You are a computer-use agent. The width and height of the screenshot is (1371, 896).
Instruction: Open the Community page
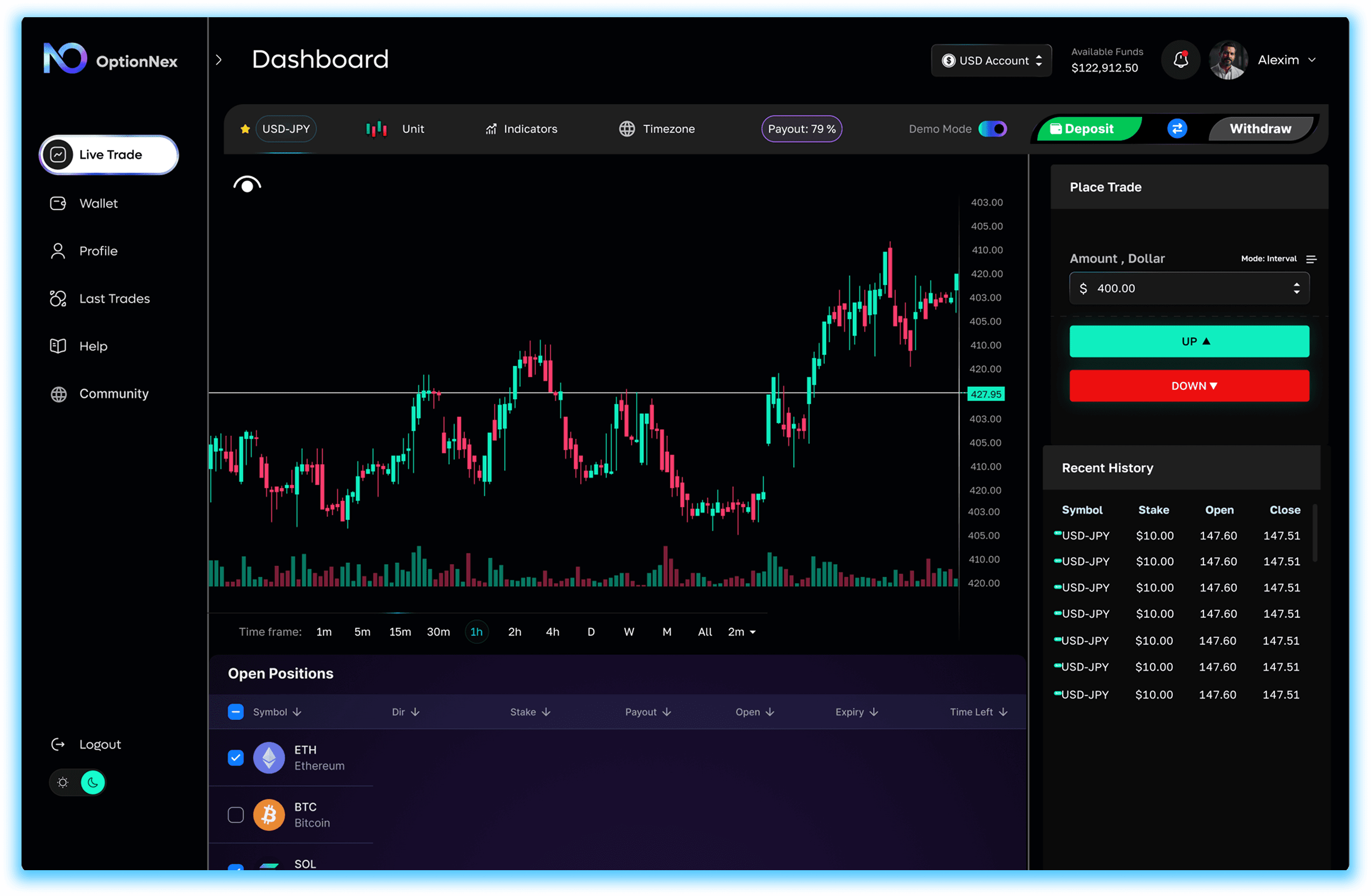click(x=58, y=394)
